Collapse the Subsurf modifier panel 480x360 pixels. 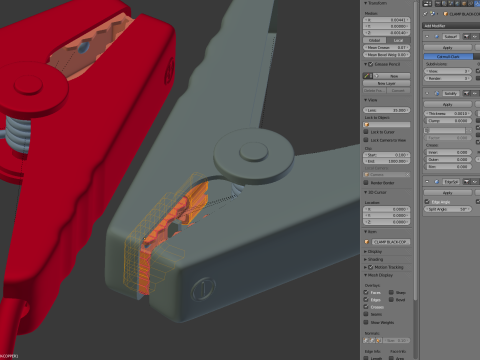pos(427,36)
